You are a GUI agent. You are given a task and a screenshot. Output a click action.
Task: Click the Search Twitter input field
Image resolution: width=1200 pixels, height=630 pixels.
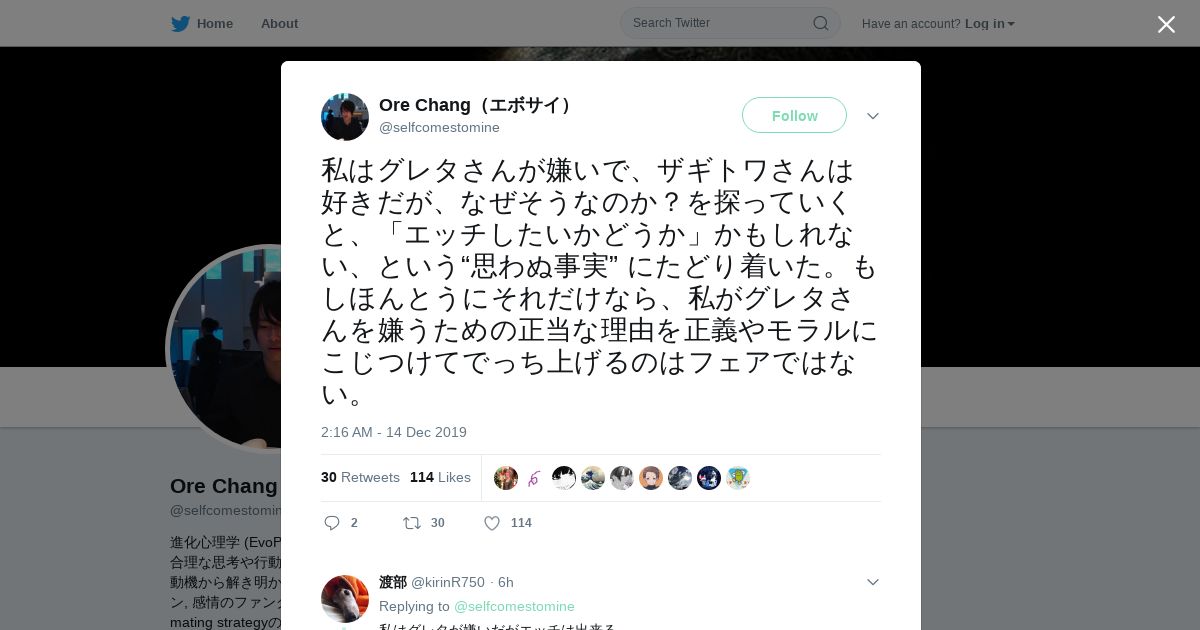click(720, 23)
